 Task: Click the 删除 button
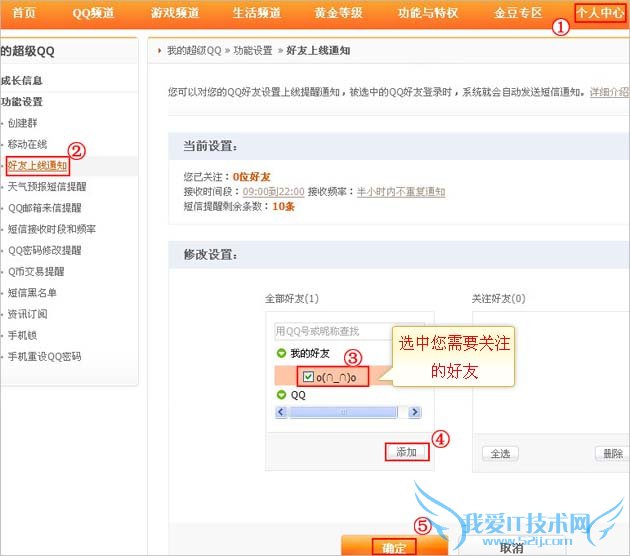tap(612, 454)
